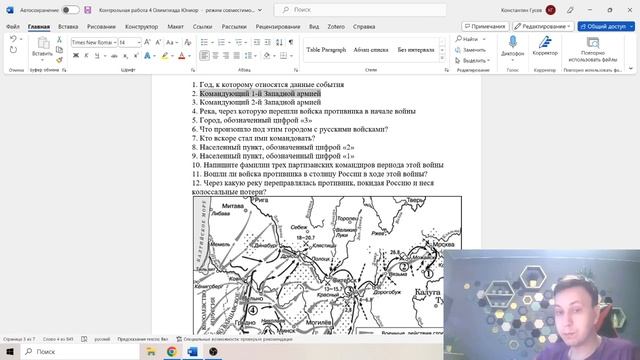Apply the Без интервала style
Screen dimensions: 640x360
[416, 50]
